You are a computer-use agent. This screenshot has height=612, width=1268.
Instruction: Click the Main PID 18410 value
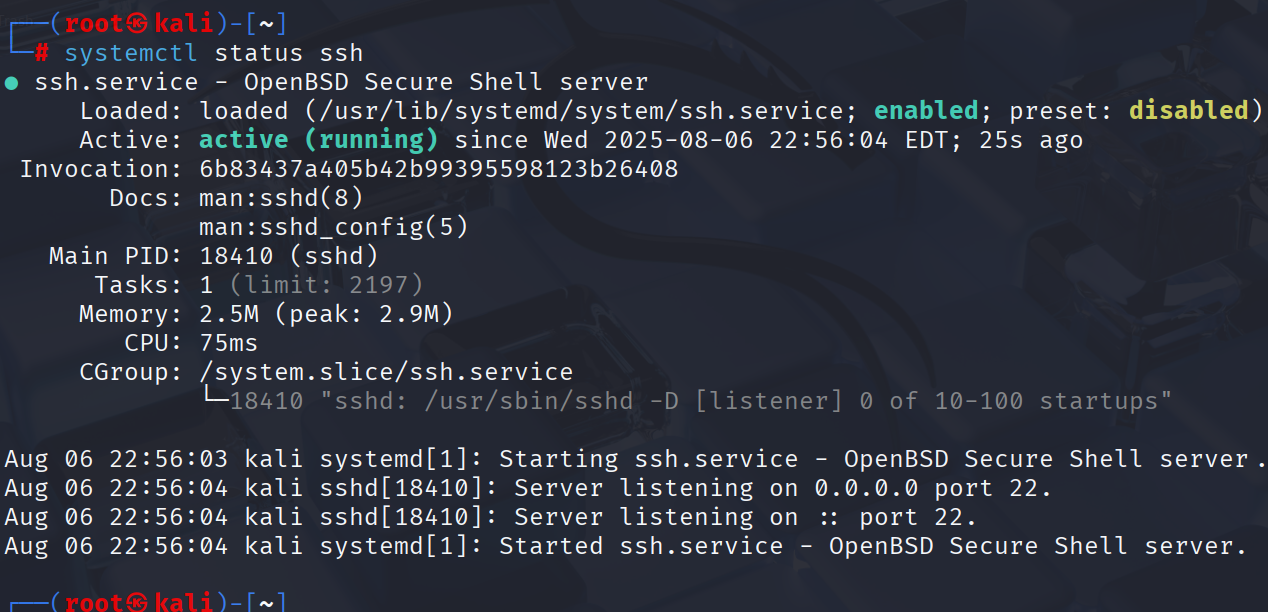pos(237,257)
